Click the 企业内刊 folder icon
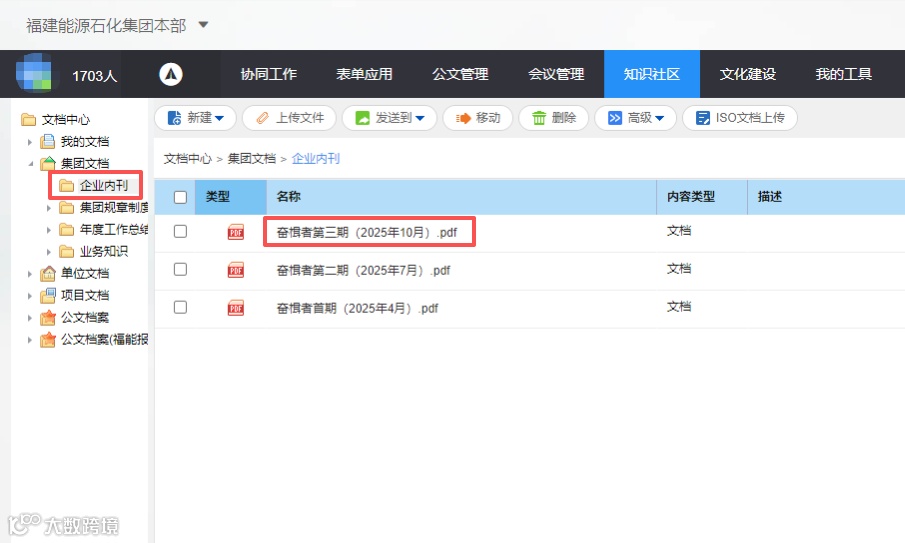 66,185
